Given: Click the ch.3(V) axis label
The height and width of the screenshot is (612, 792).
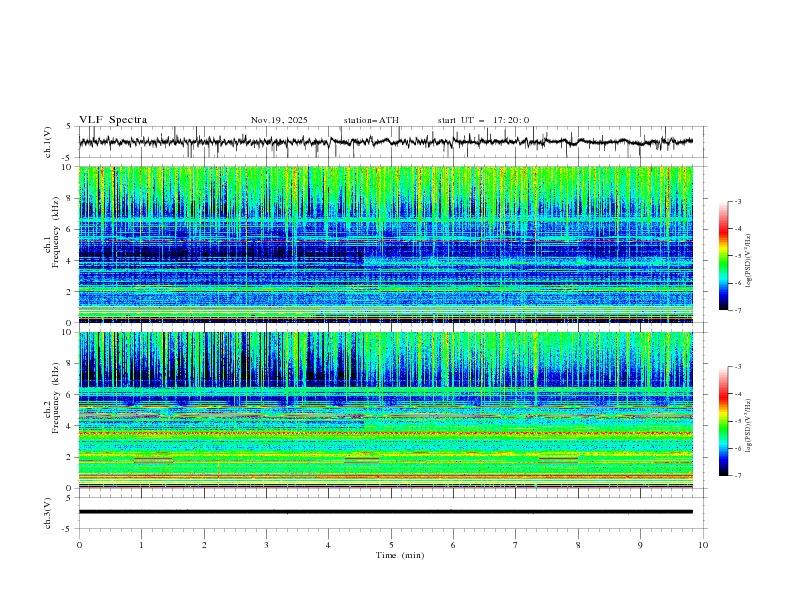Looking at the screenshot, I should (49, 512).
